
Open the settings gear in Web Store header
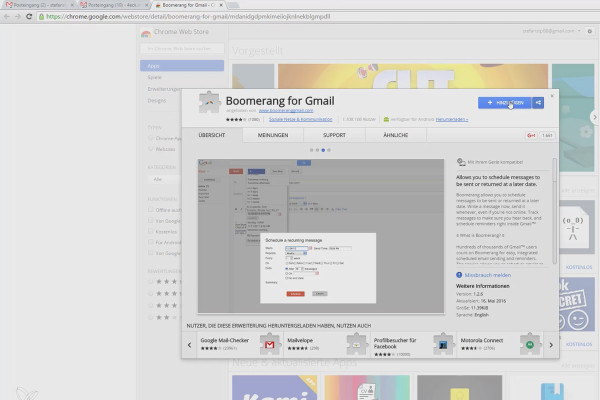(590, 31)
